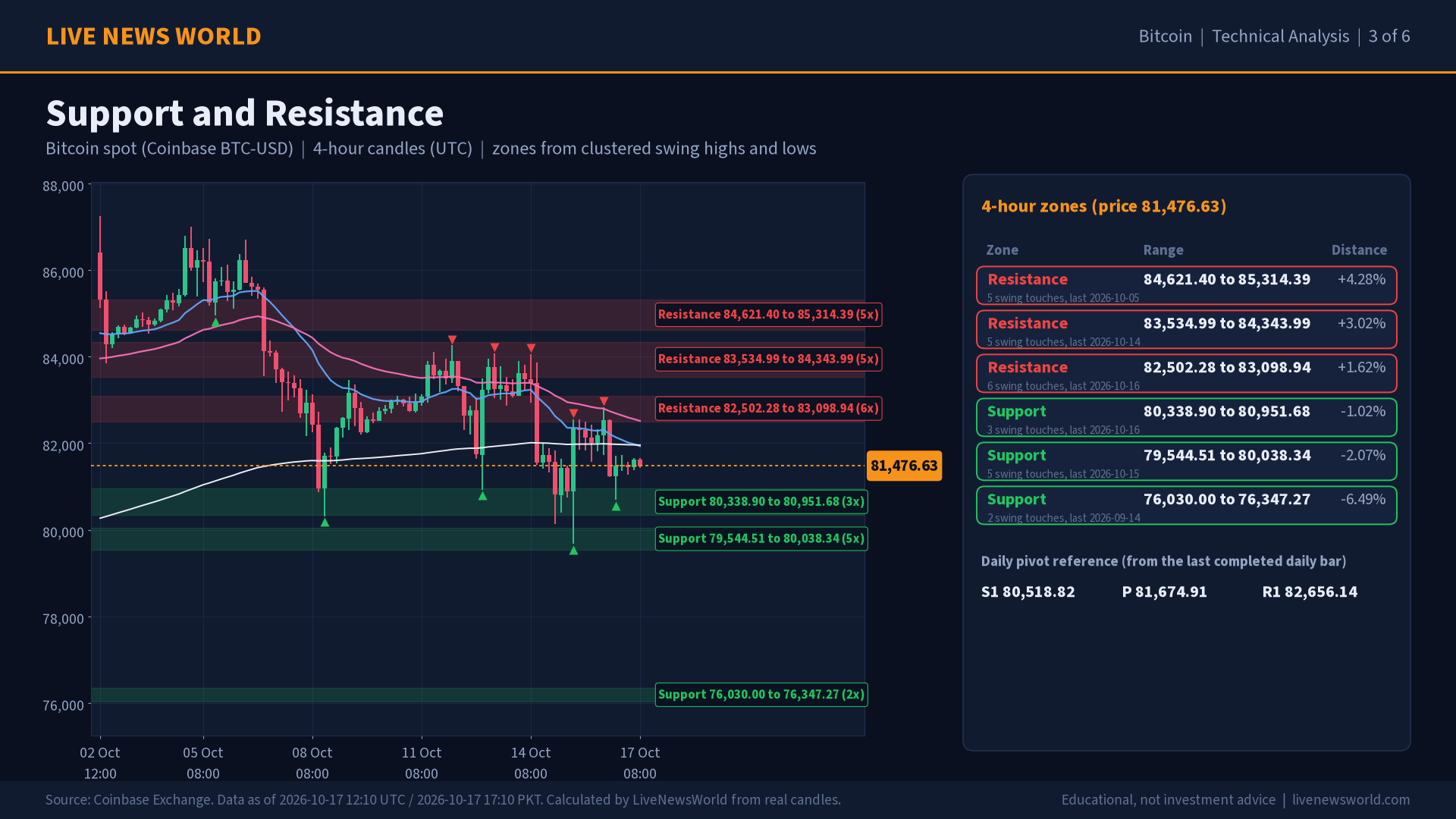The width and height of the screenshot is (1456, 819).
Task: Click the 17 Oct 08:00 x-axis label
Action: click(640, 763)
